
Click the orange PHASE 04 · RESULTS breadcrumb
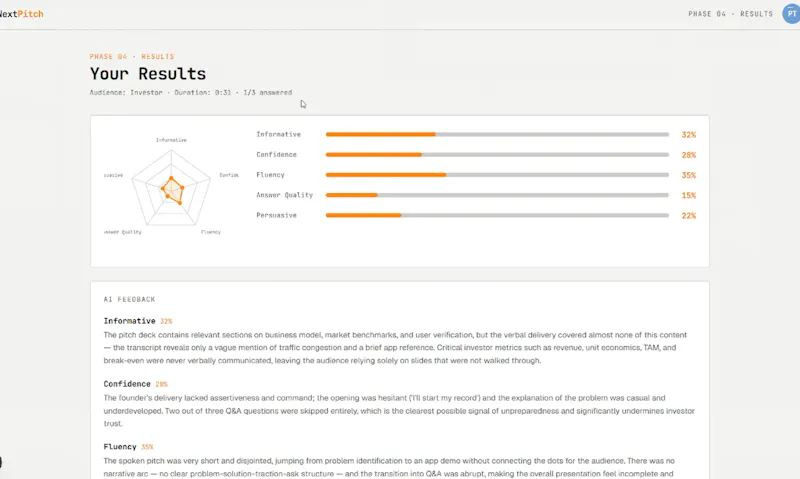tap(132, 57)
